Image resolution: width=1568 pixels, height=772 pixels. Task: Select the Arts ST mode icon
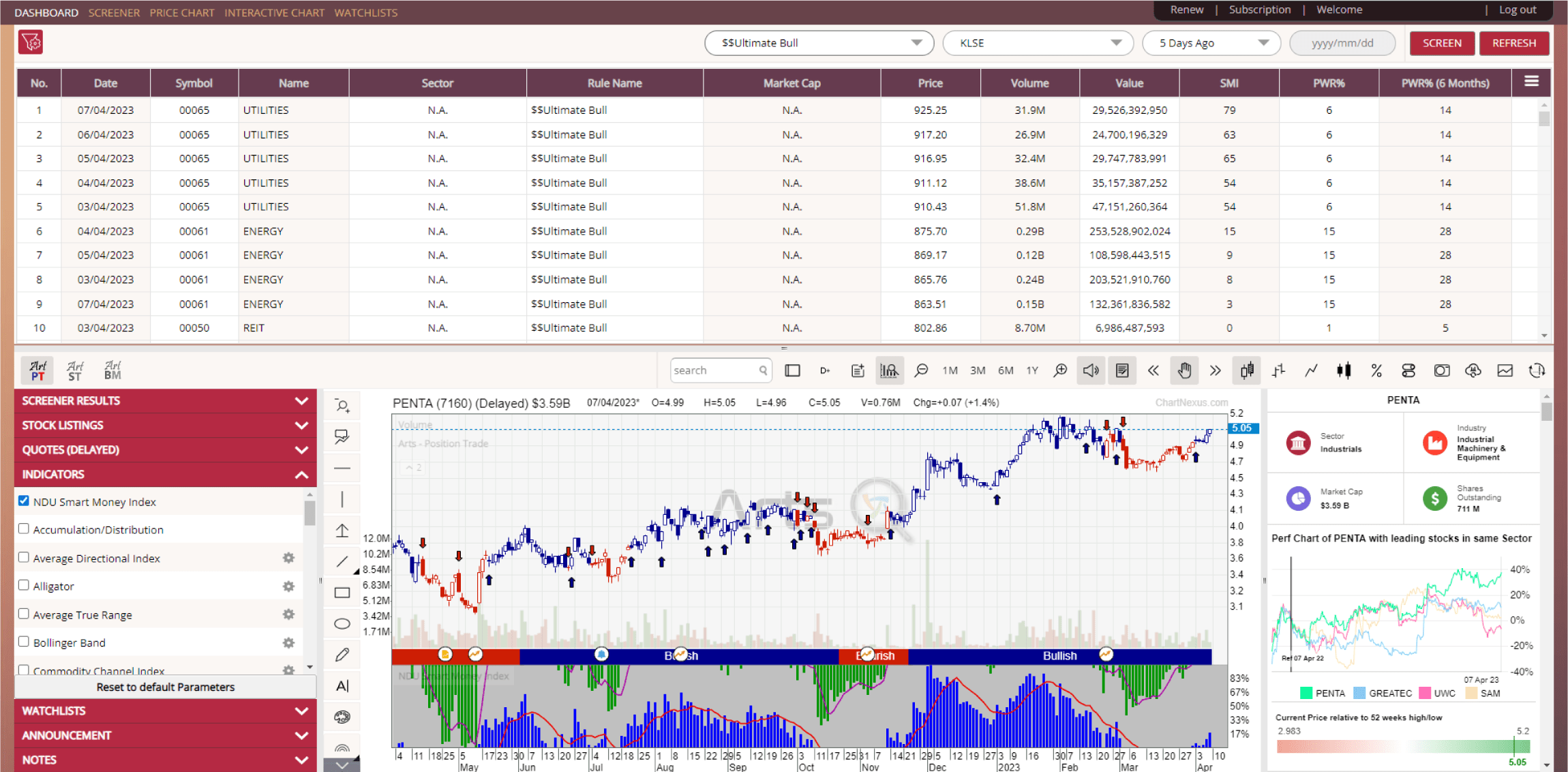tap(75, 370)
